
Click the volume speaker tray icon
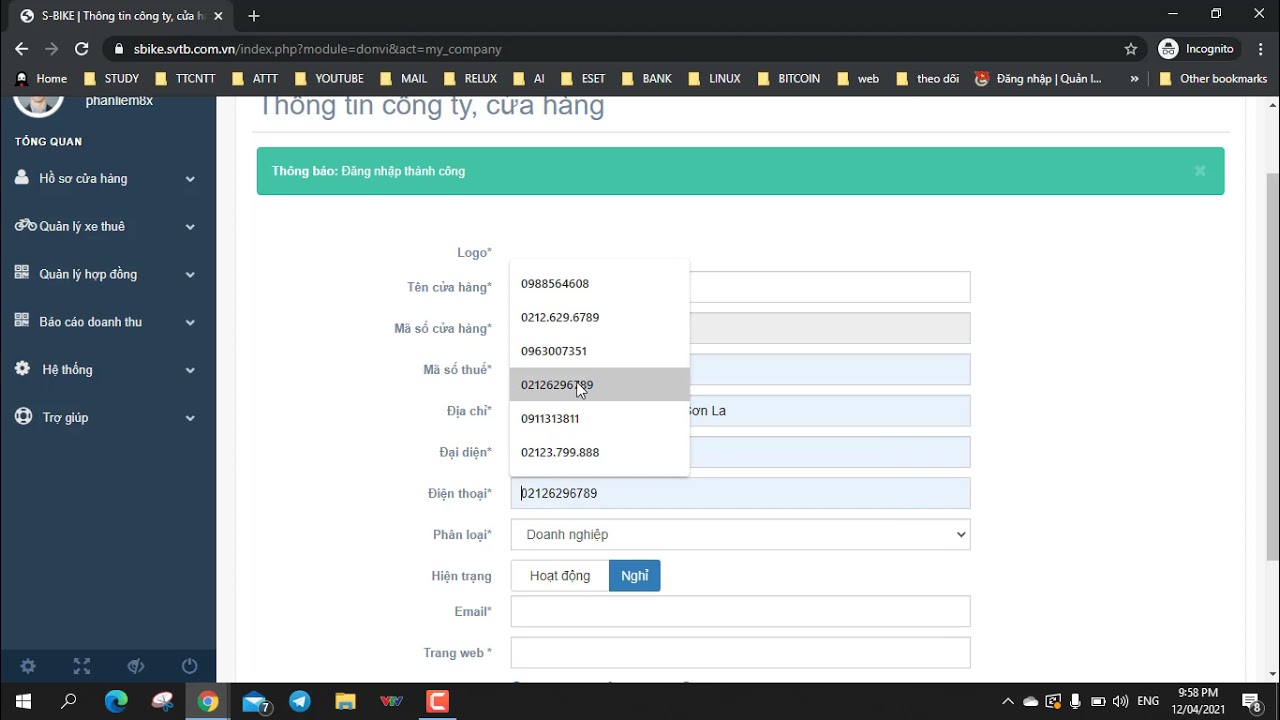click(x=1120, y=701)
